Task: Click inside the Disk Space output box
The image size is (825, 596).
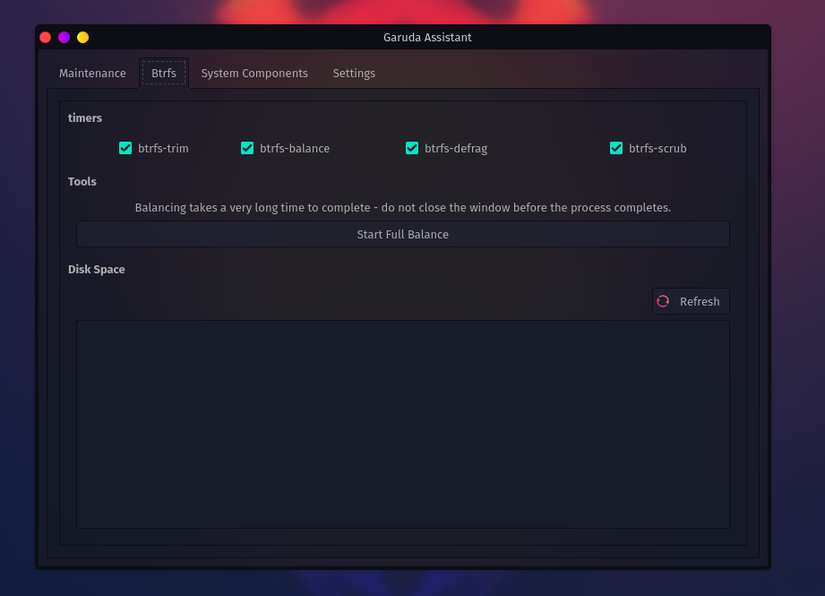Action: click(x=403, y=424)
